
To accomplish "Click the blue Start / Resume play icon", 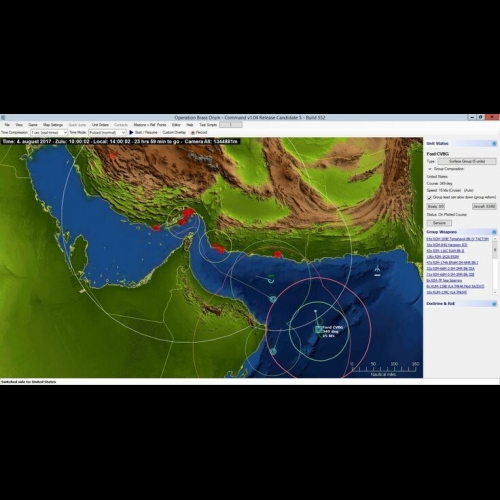I will coord(131,132).
